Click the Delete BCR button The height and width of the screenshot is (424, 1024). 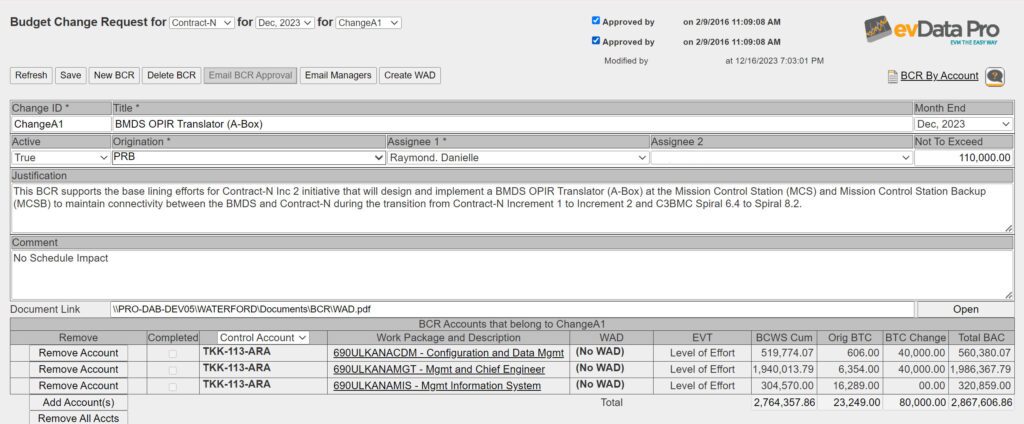click(x=171, y=75)
